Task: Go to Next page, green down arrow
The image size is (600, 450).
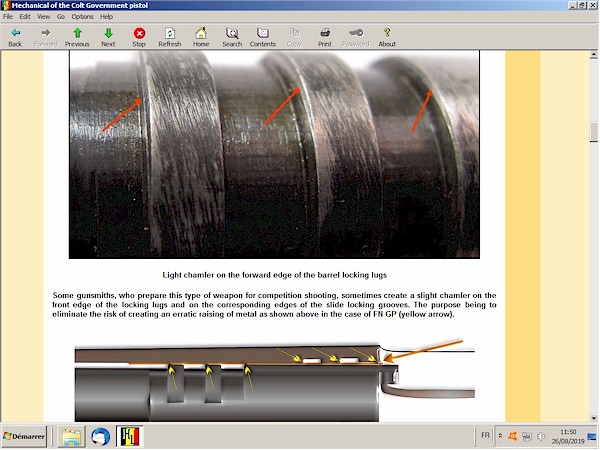Action: 108,37
